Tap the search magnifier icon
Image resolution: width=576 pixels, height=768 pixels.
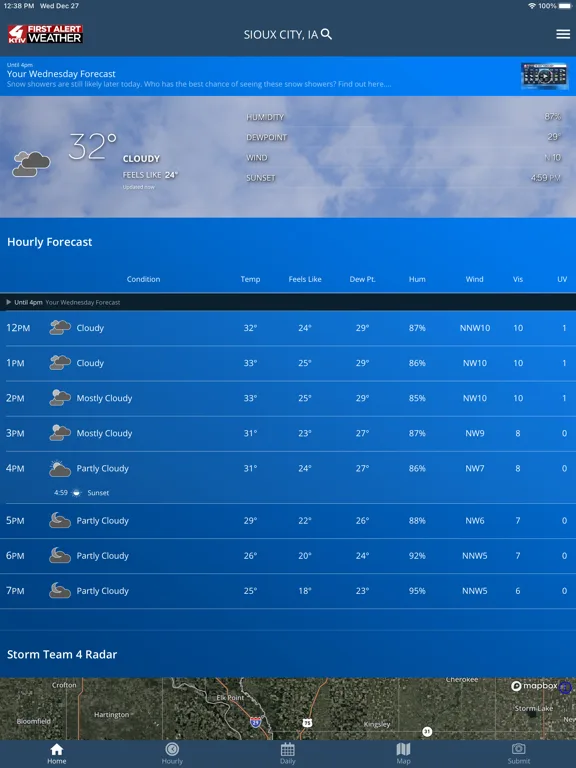pos(326,34)
